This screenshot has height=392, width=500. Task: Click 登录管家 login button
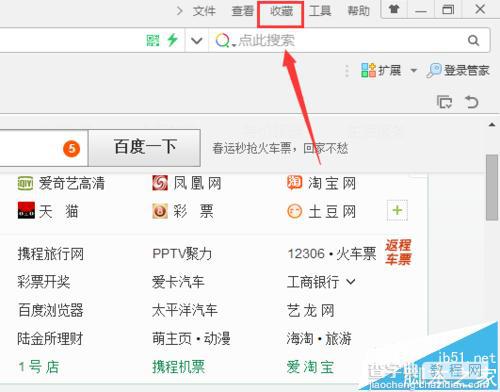[x=458, y=70]
